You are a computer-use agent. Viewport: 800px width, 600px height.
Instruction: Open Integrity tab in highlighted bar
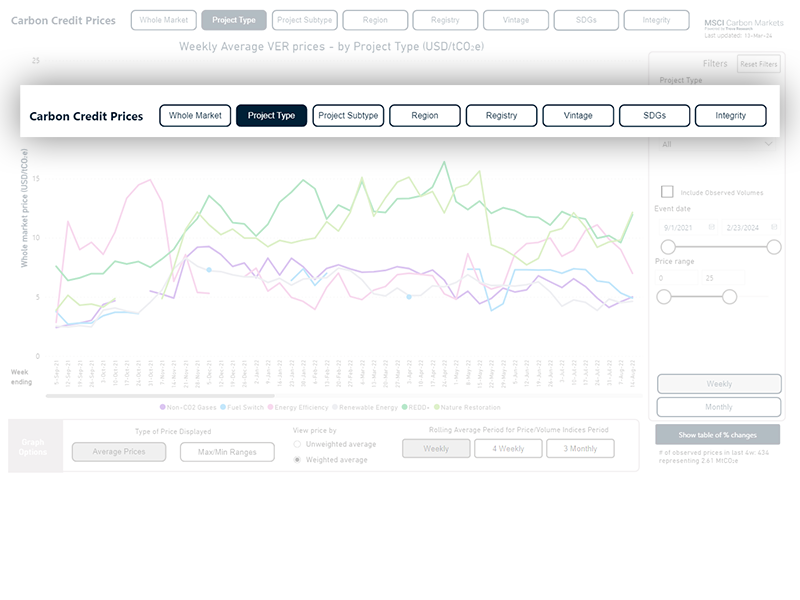coord(731,116)
